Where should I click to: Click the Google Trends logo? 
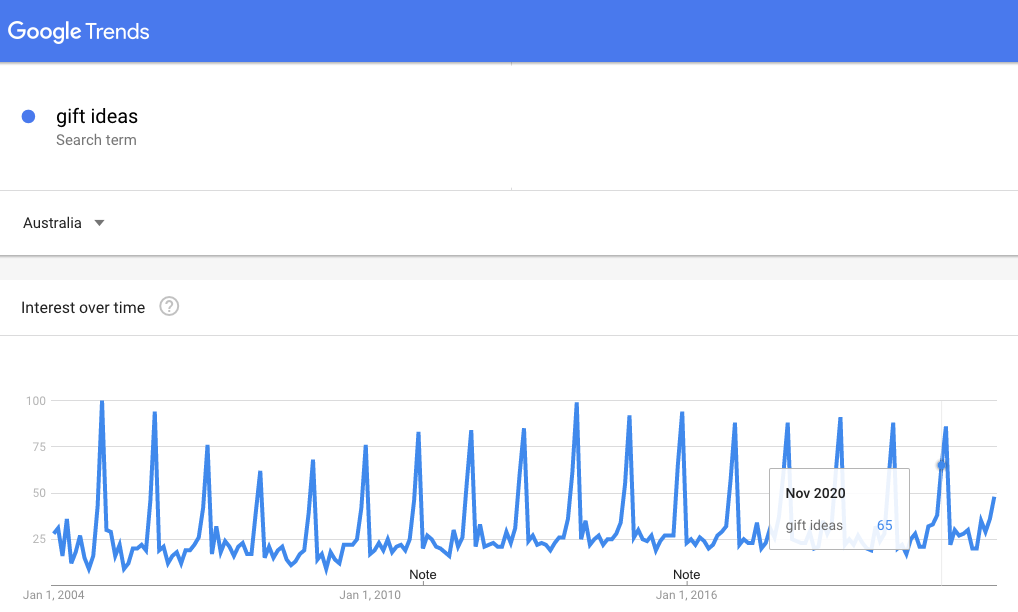point(79,31)
